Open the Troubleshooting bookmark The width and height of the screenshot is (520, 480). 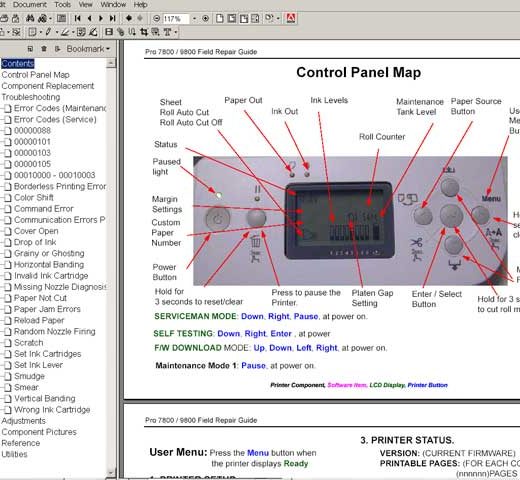point(31,97)
